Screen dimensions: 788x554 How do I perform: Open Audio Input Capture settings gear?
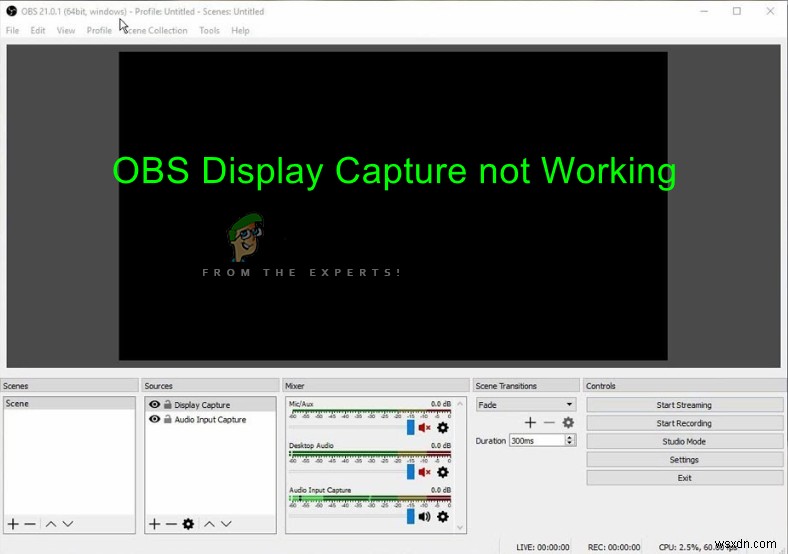pos(443,516)
